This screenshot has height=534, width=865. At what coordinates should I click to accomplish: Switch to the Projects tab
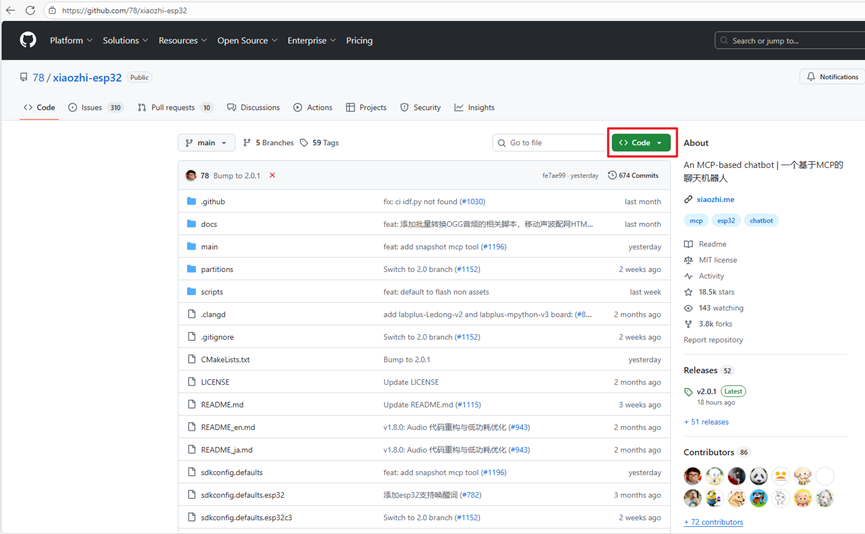click(x=366, y=107)
